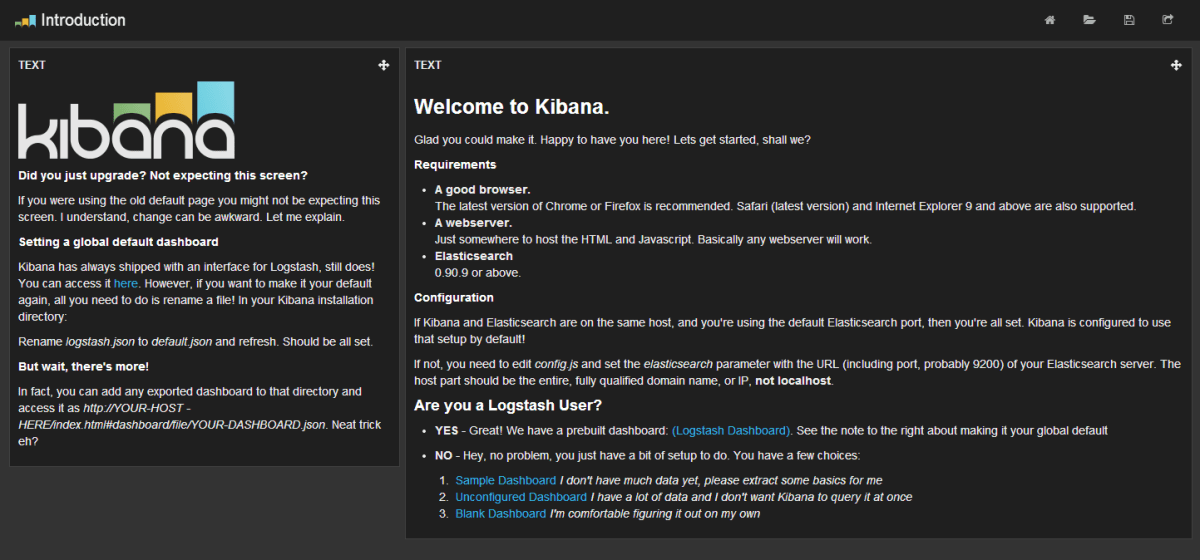Click the large Kibana logo image
The width and height of the screenshot is (1200, 560).
(x=127, y=120)
